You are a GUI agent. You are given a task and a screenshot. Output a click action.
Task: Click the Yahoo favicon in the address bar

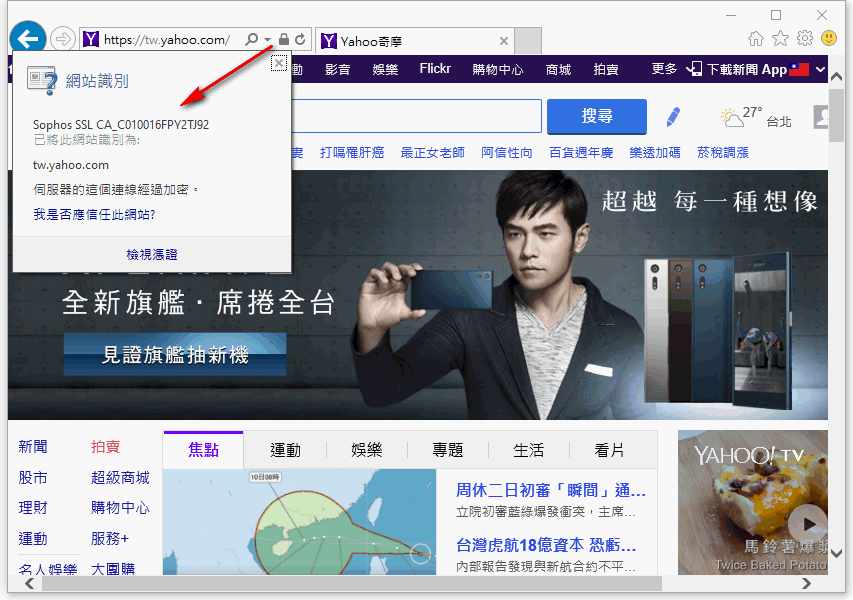(91, 39)
